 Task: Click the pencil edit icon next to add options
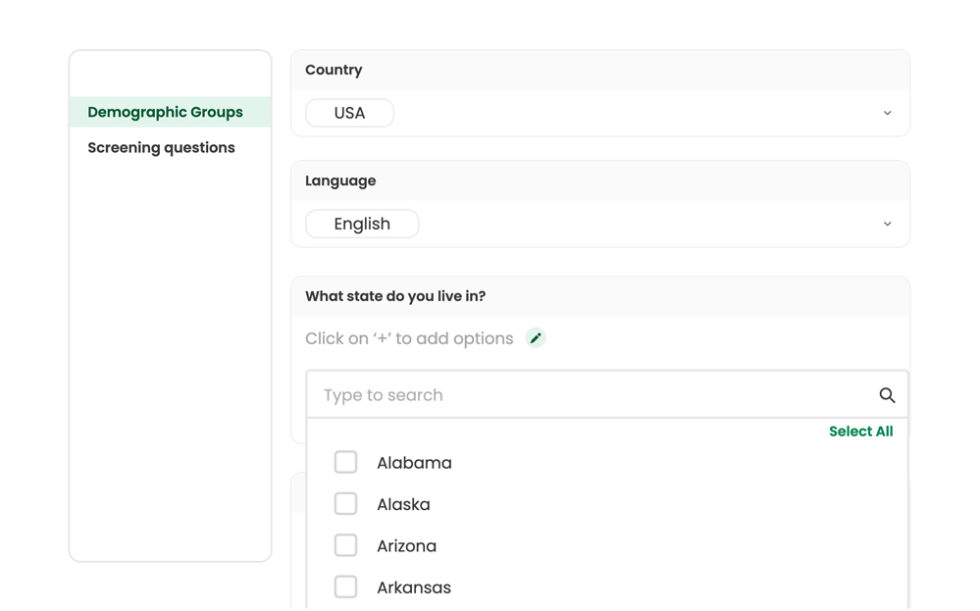[x=536, y=338]
